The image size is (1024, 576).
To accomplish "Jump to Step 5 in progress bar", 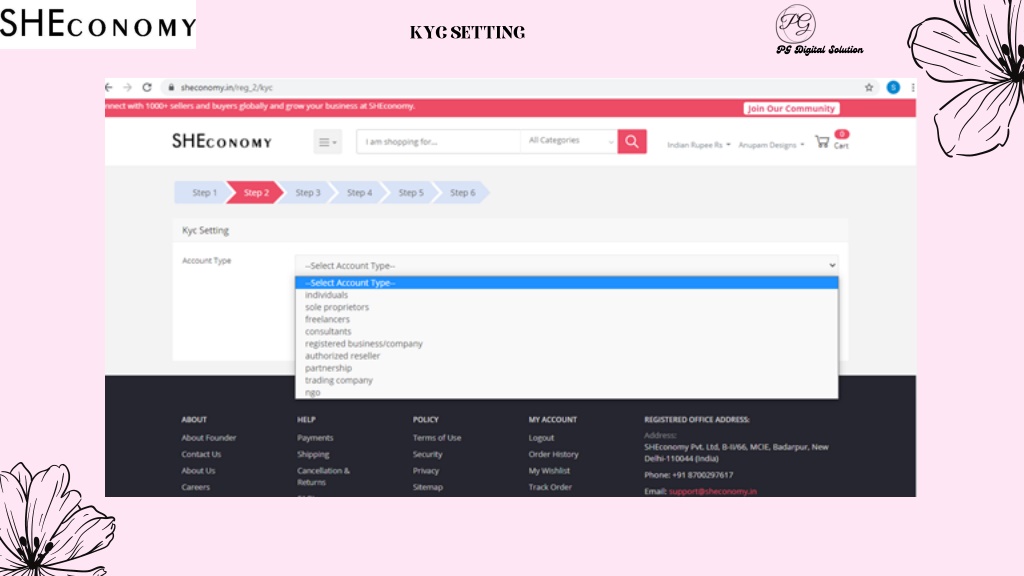I will [411, 193].
